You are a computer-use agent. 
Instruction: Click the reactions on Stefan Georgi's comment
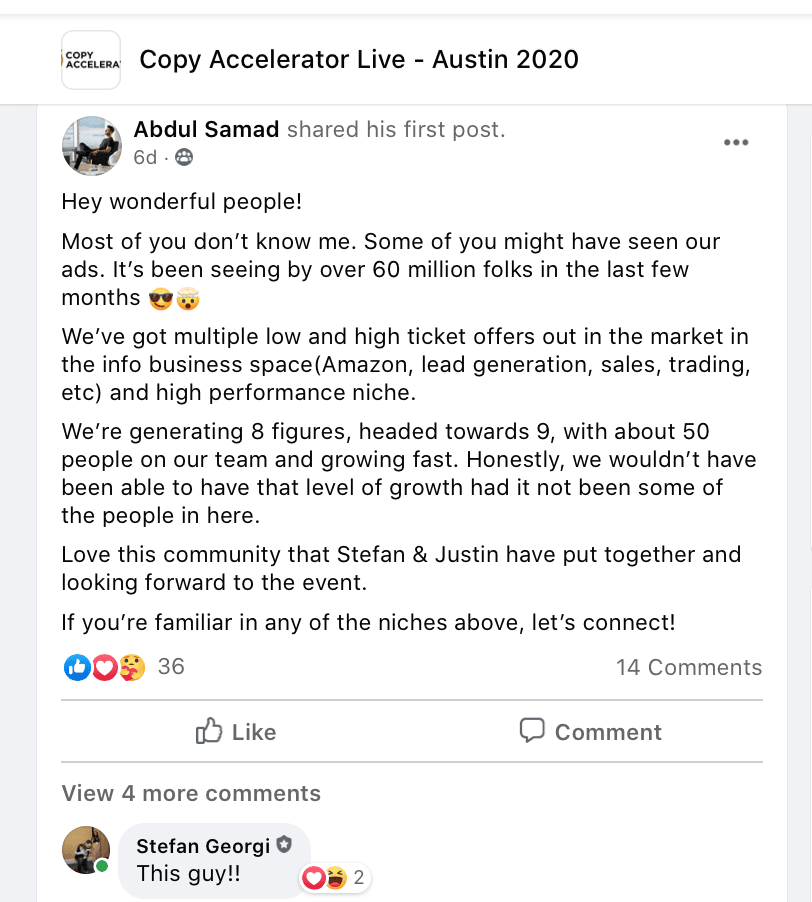point(335,879)
